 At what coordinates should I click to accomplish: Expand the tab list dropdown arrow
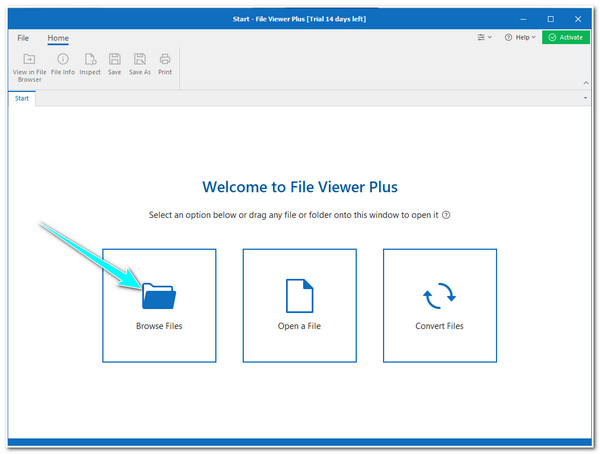pyautogui.click(x=585, y=98)
